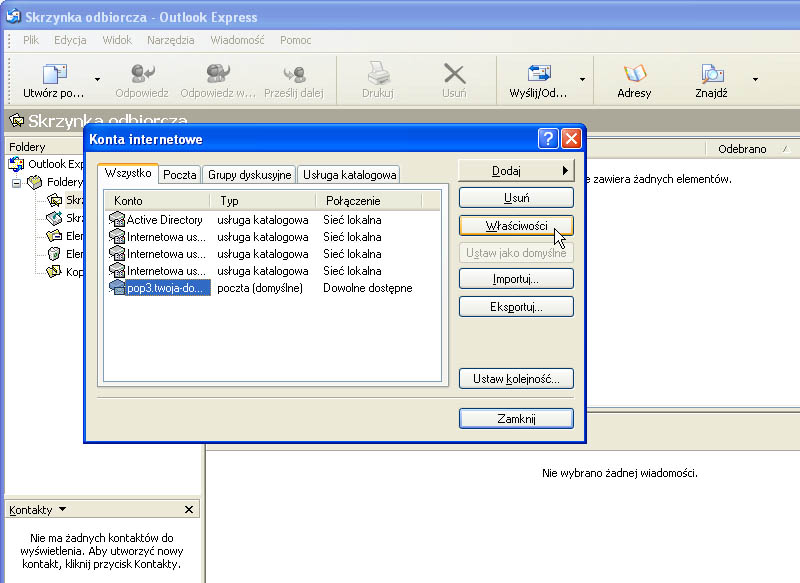Click the Odpowiedz w... reply-all icon
The width and height of the screenshot is (800, 583).
coord(218,73)
